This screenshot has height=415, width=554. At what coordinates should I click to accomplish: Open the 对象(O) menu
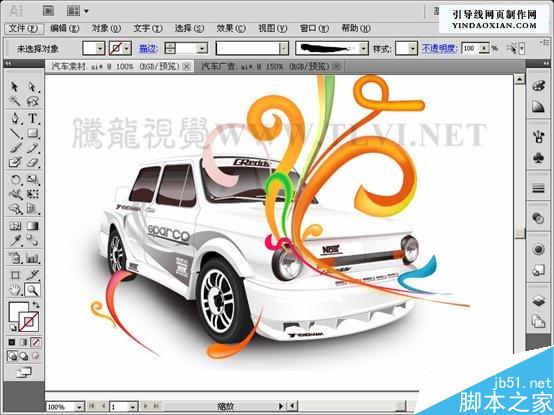(106, 29)
